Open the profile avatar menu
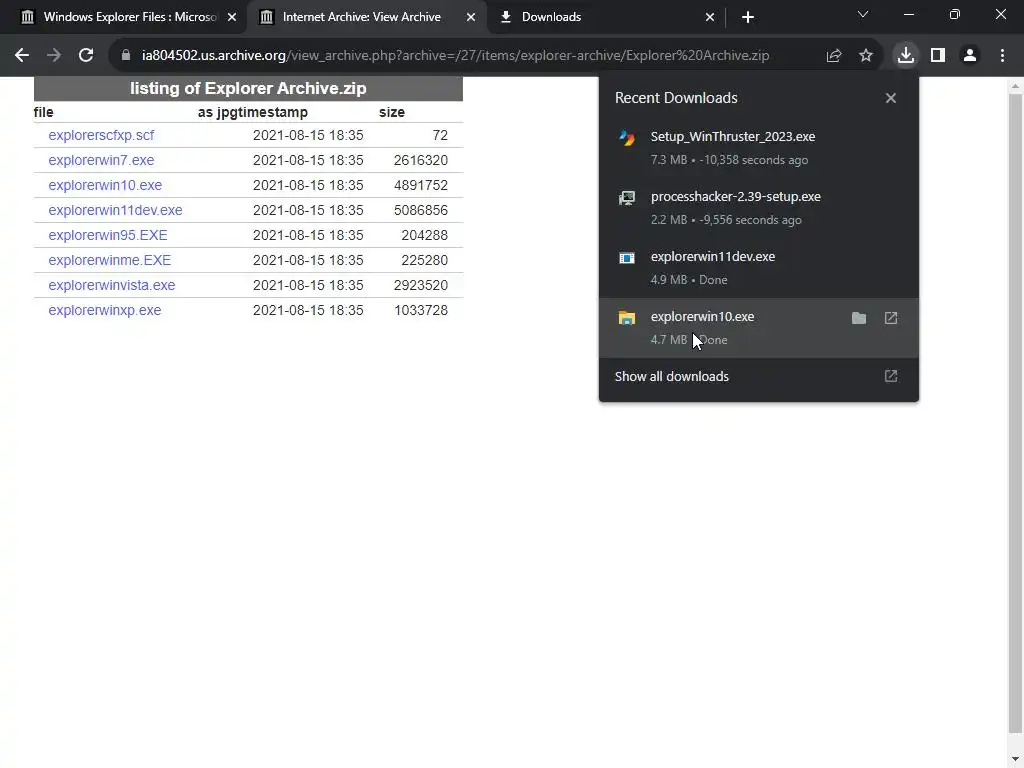The image size is (1024, 768). click(970, 56)
